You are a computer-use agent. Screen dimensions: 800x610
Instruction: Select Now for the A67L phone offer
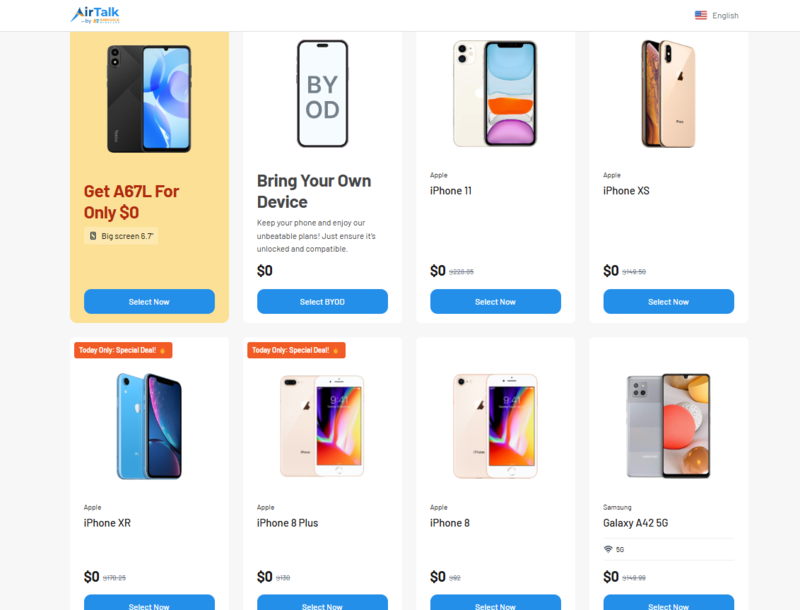149,301
